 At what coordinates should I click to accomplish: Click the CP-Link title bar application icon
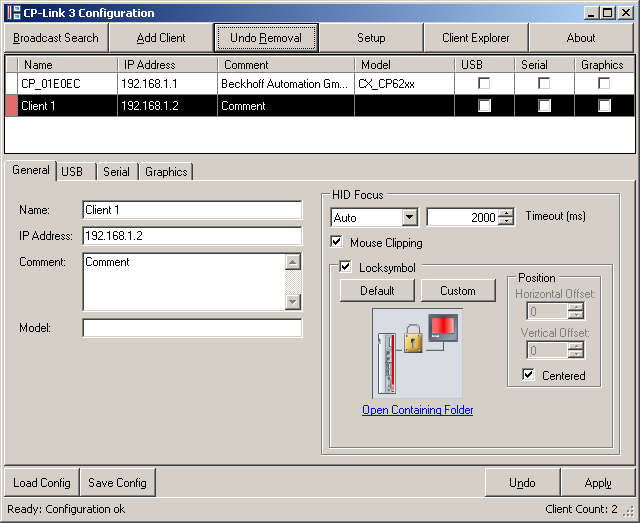[14, 13]
